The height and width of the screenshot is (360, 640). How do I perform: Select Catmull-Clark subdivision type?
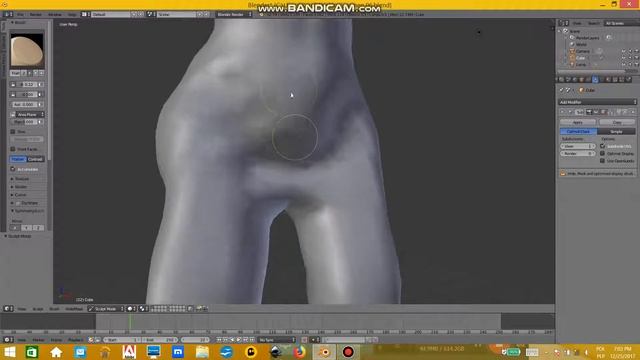578,131
